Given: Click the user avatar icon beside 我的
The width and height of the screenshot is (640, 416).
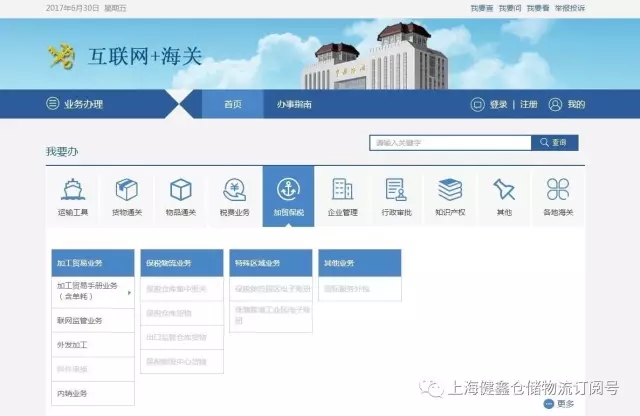Looking at the screenshot, I should point(555,105).
